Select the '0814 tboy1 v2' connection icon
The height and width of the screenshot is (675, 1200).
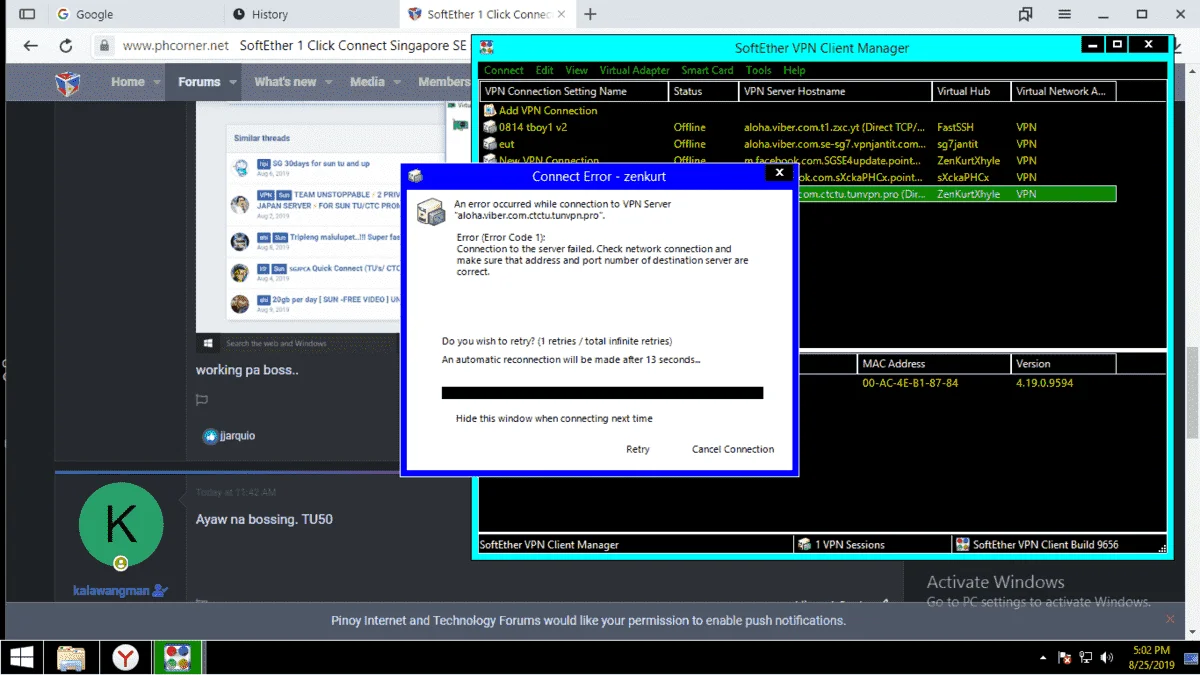(489, 127)
